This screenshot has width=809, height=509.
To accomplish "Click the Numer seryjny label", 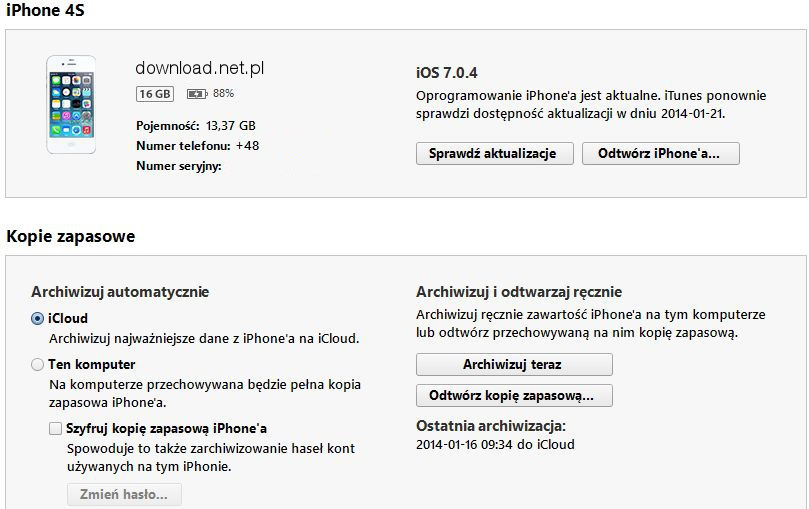I will [x=179, y=166].
